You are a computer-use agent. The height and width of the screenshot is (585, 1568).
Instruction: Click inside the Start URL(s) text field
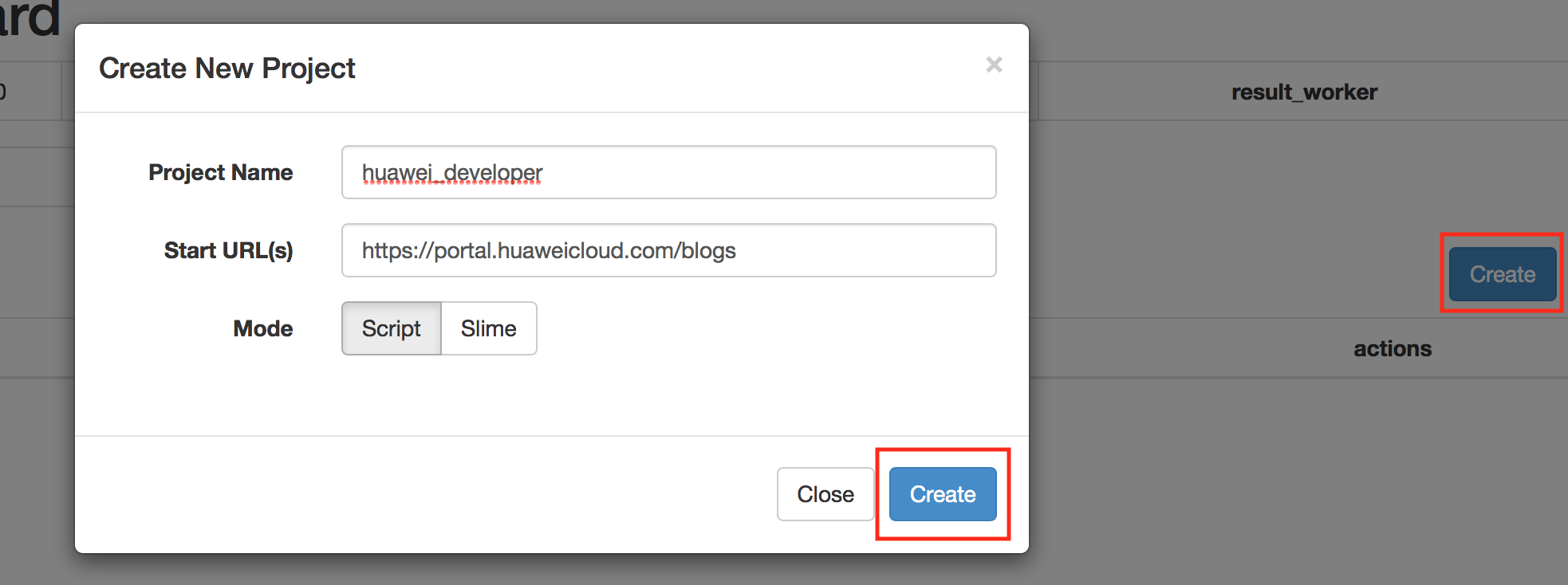[x=668, y=250]
